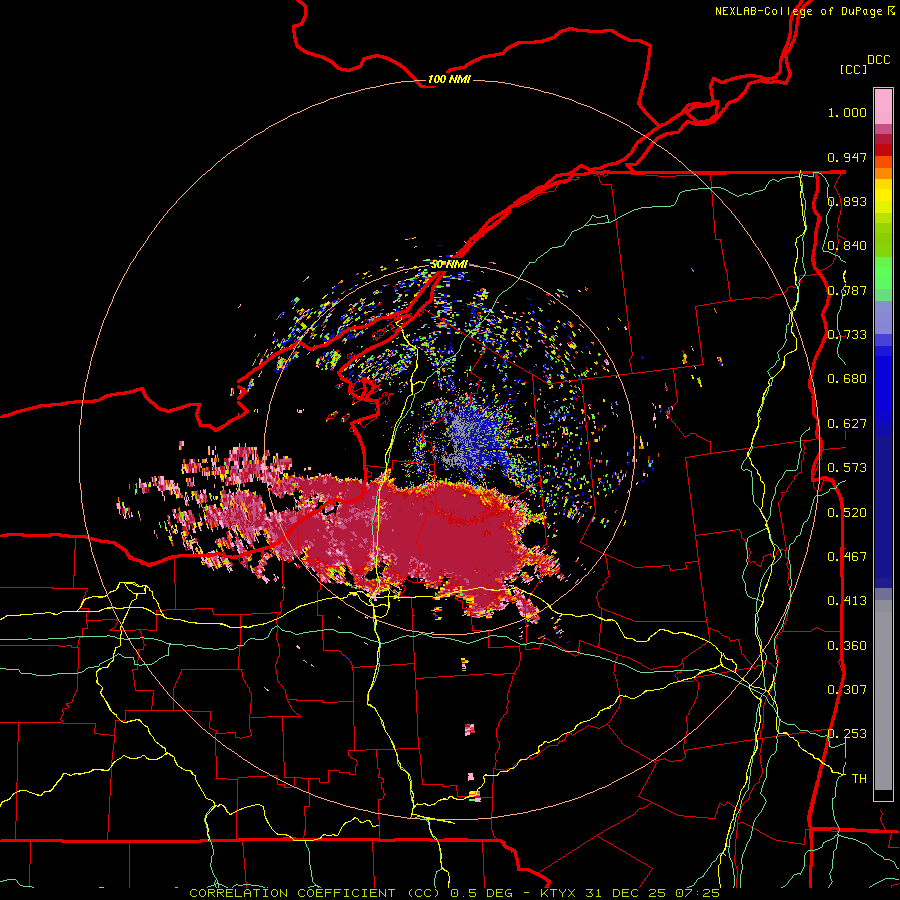The width and height of the screenshot is (900, 900).
Task: Click the 0.413 scale value
Action: 847,601
